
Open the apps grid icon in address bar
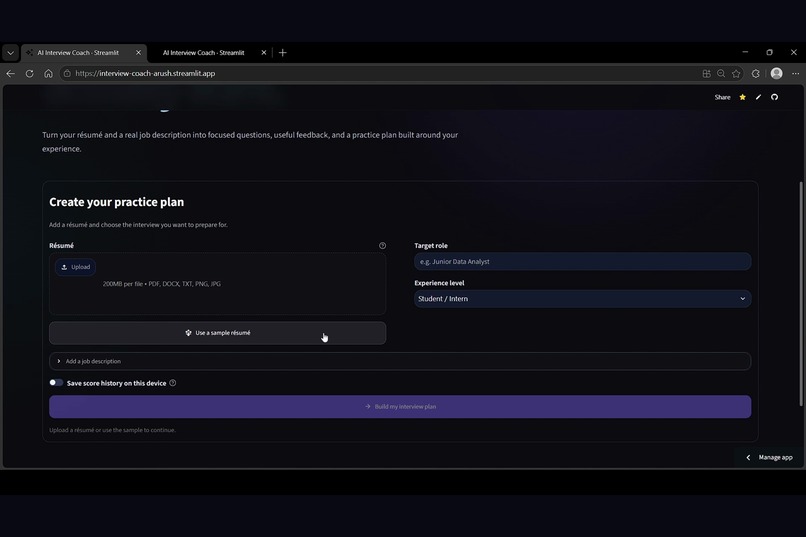tap(706, 73)
